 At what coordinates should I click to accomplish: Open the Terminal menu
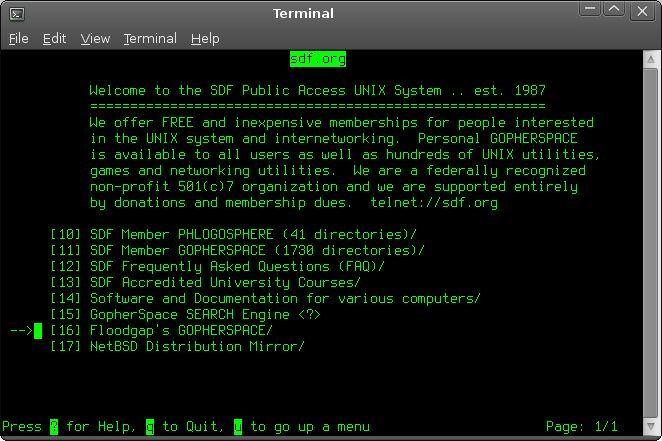[150, 39]
